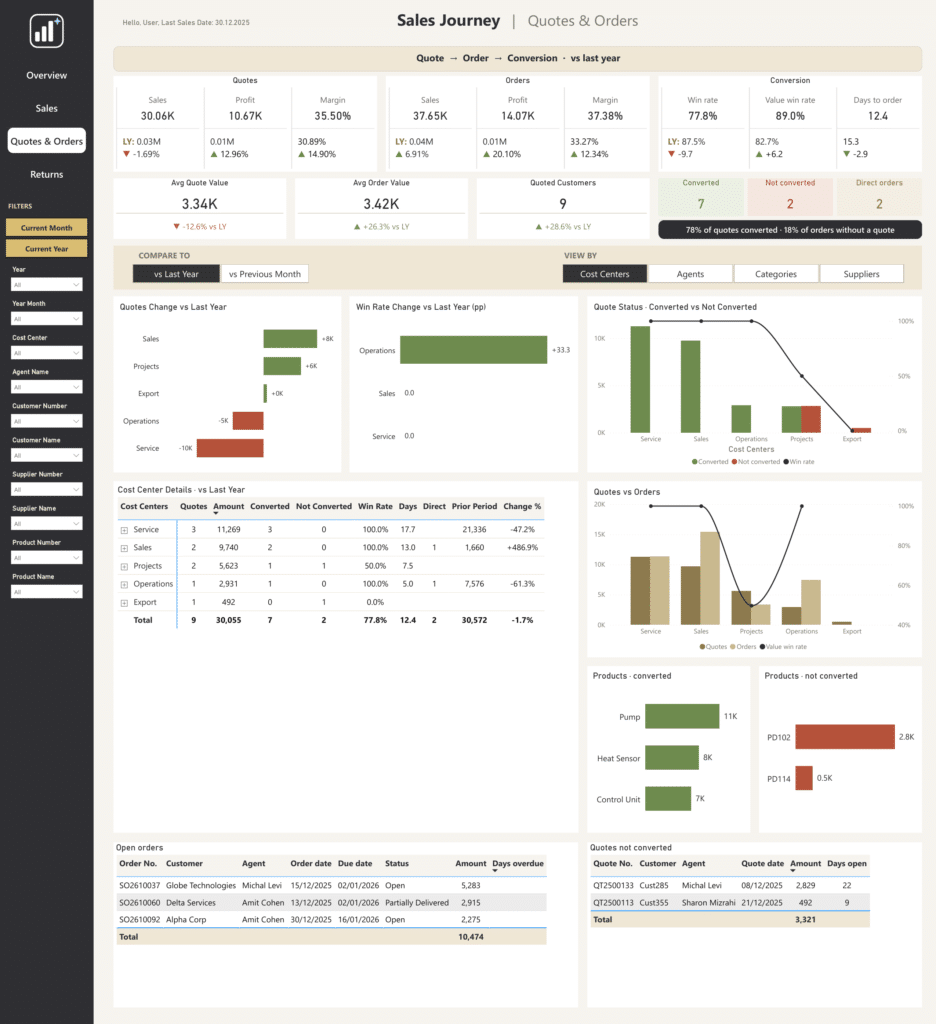
Task: Click the Pump bar in Products converted
Action: (682, 716)
